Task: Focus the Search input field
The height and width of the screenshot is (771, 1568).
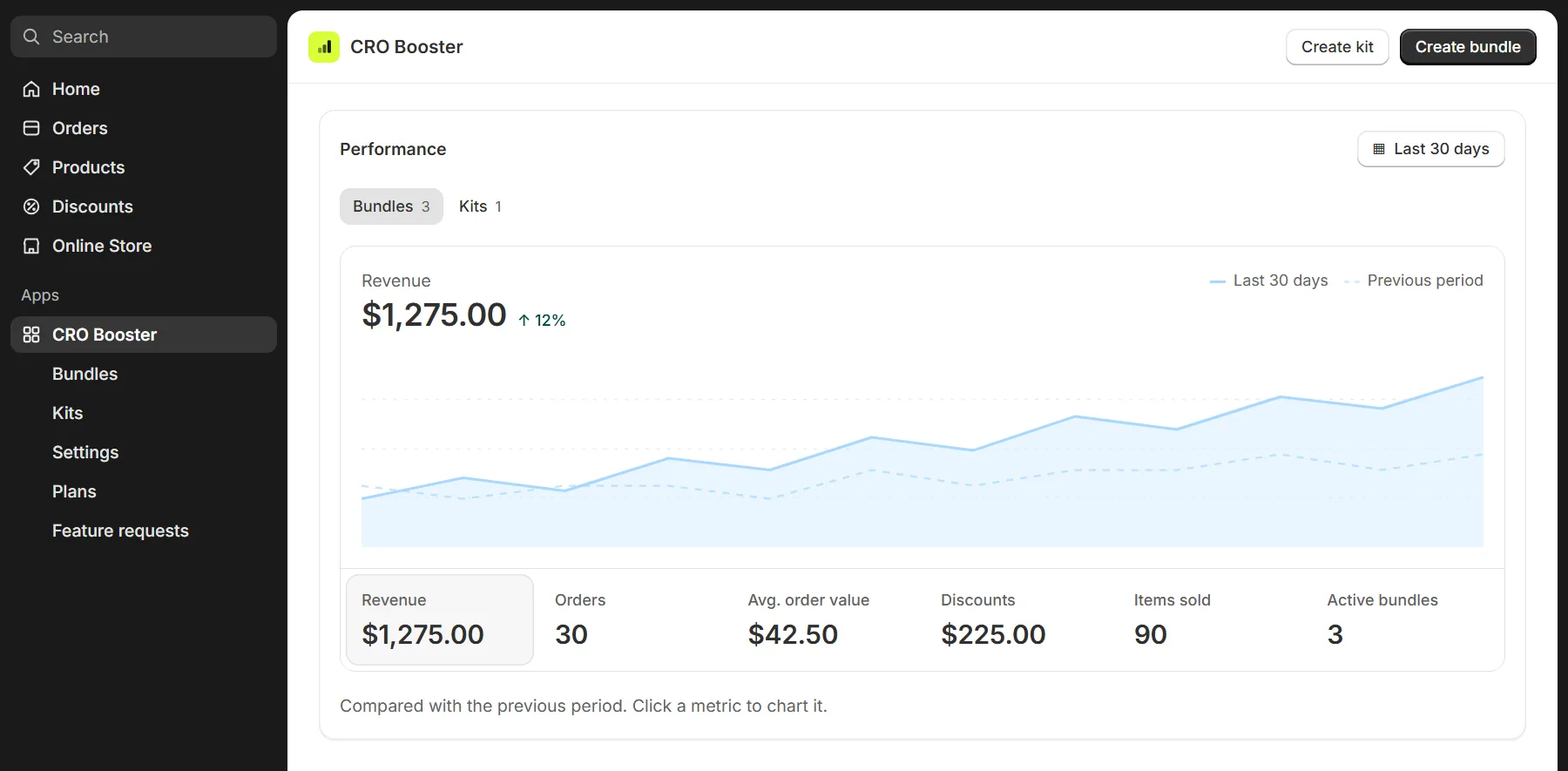Action: click(x=144, y=37)
